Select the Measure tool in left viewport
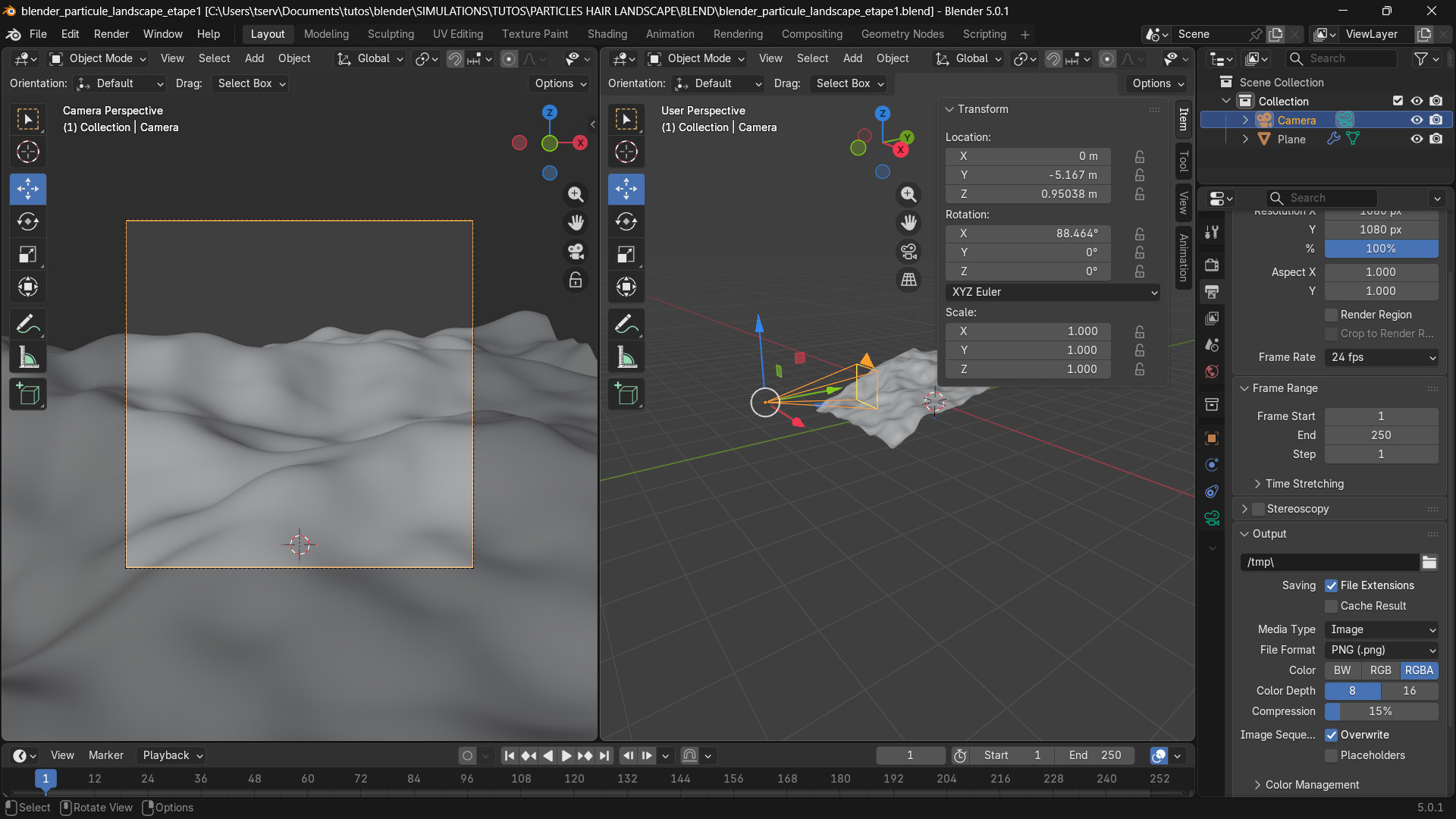Screen dimensions: 1456x819 28,358
